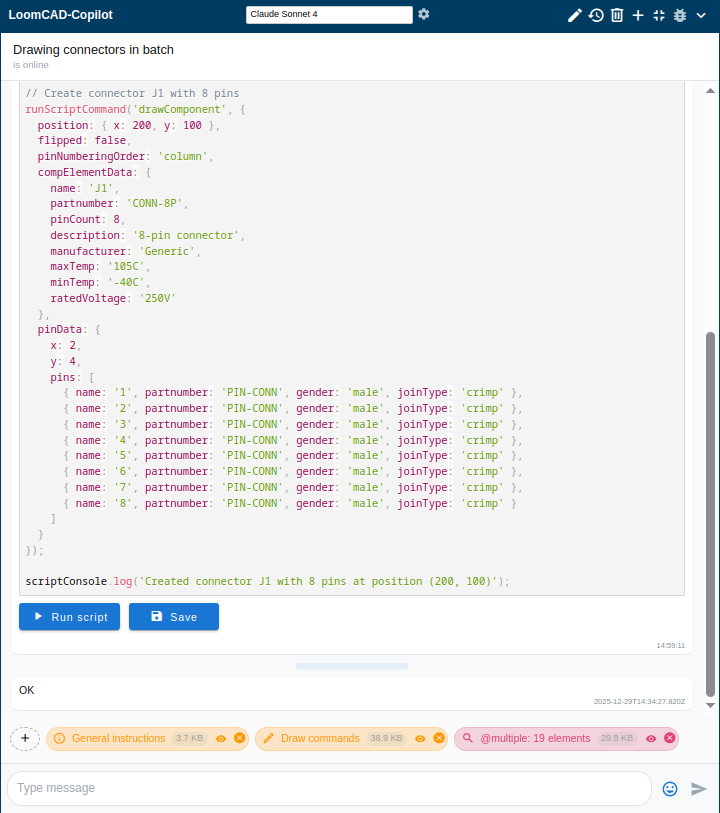The image size is (720, 813).
Task: Open the Claude Sonnet 4 model dropdown
Action: pos(329,14)
